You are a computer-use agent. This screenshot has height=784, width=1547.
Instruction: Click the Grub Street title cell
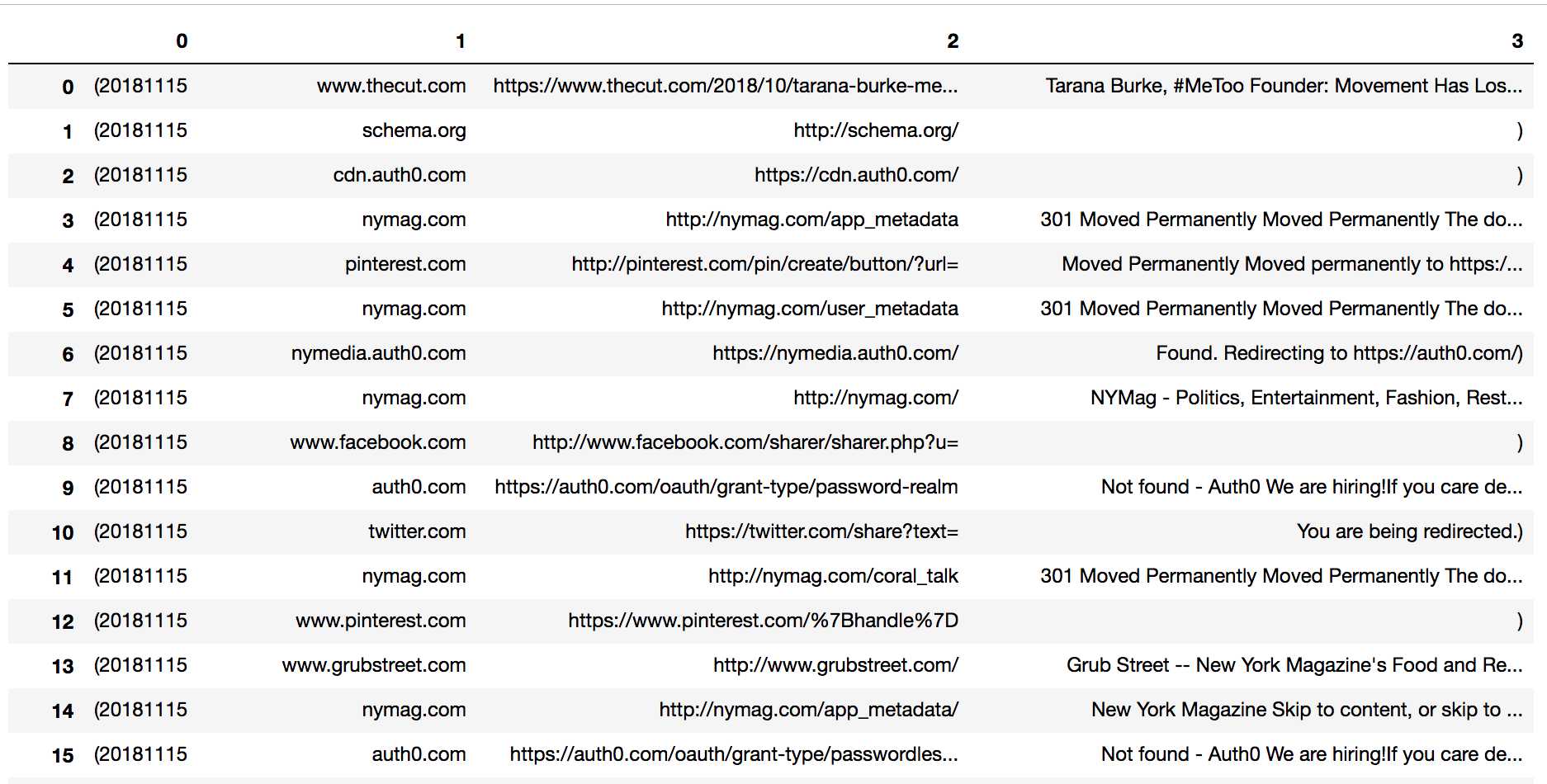1294,665
